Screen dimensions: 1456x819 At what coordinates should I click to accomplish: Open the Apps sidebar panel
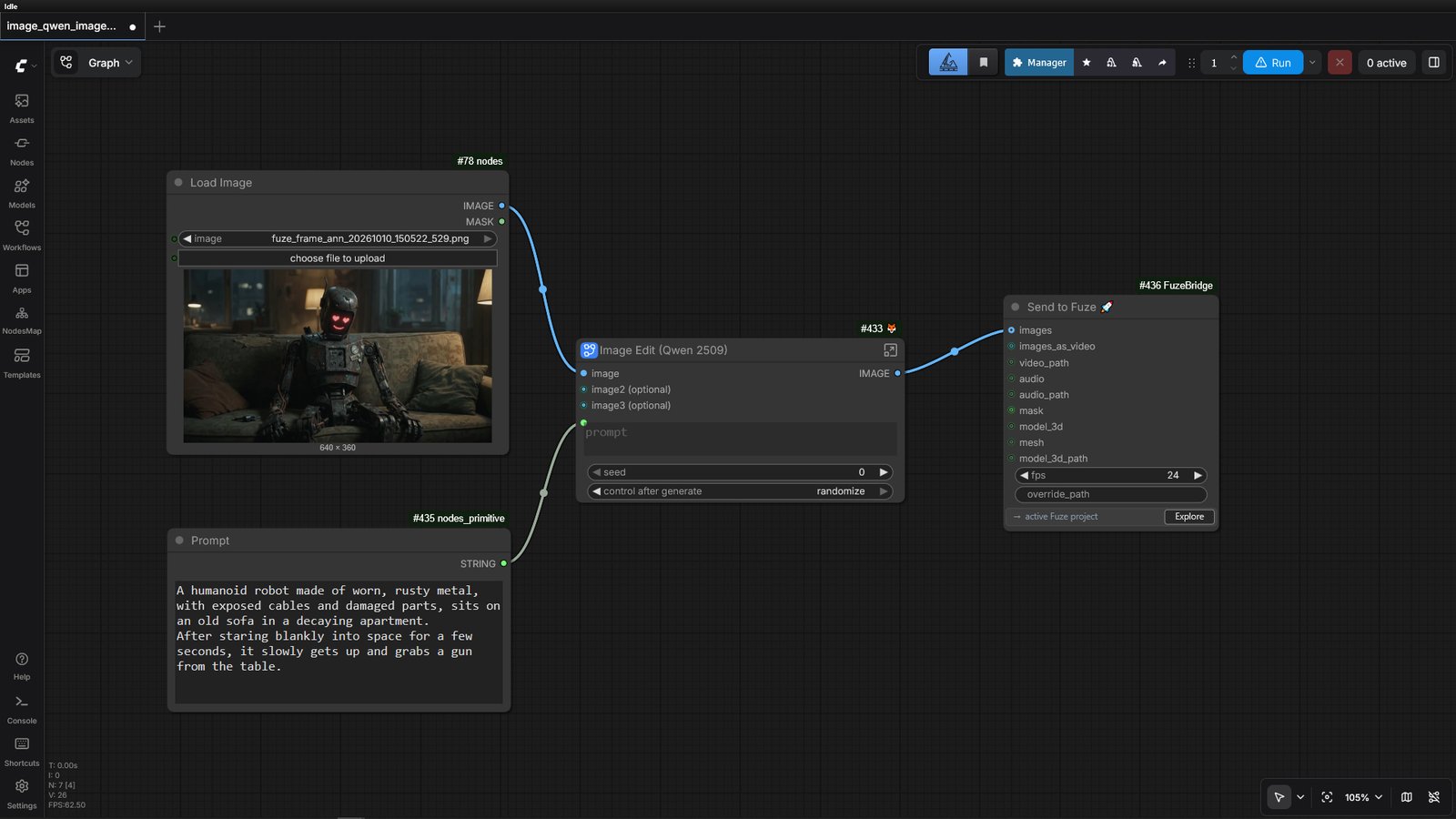pos(22,278)
